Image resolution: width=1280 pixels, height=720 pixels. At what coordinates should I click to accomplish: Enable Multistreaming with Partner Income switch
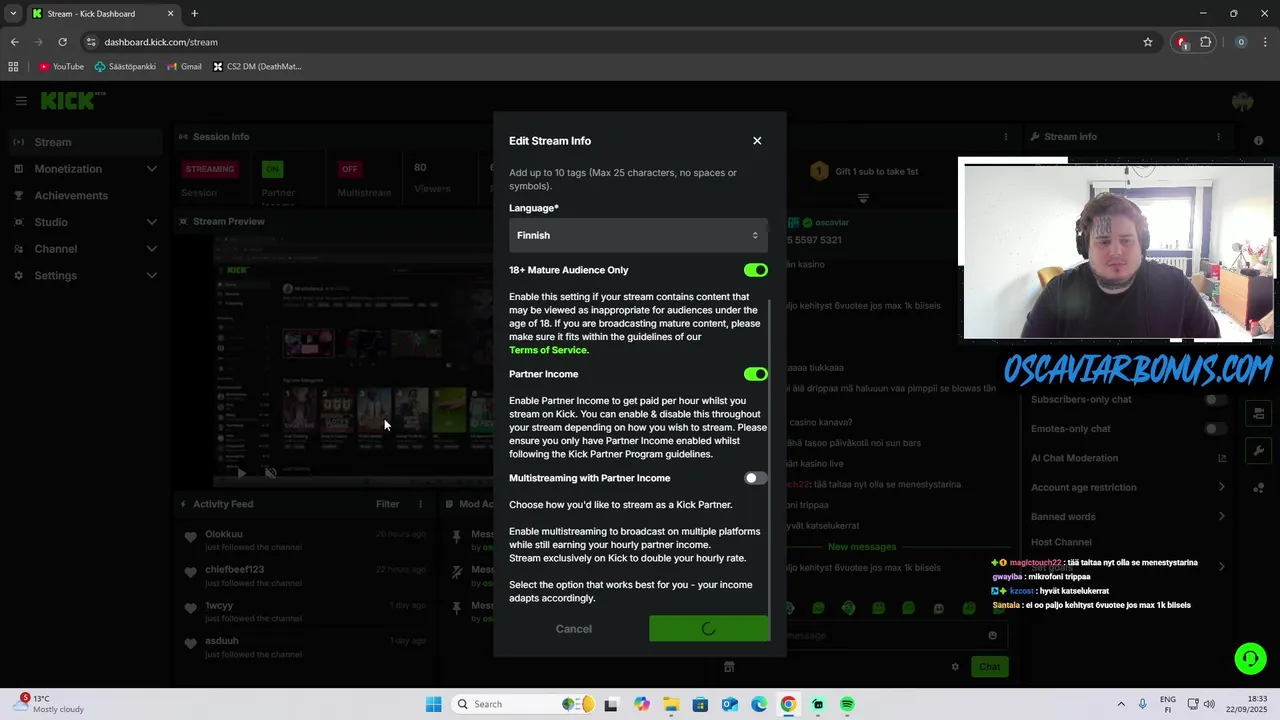coord(755,478)
